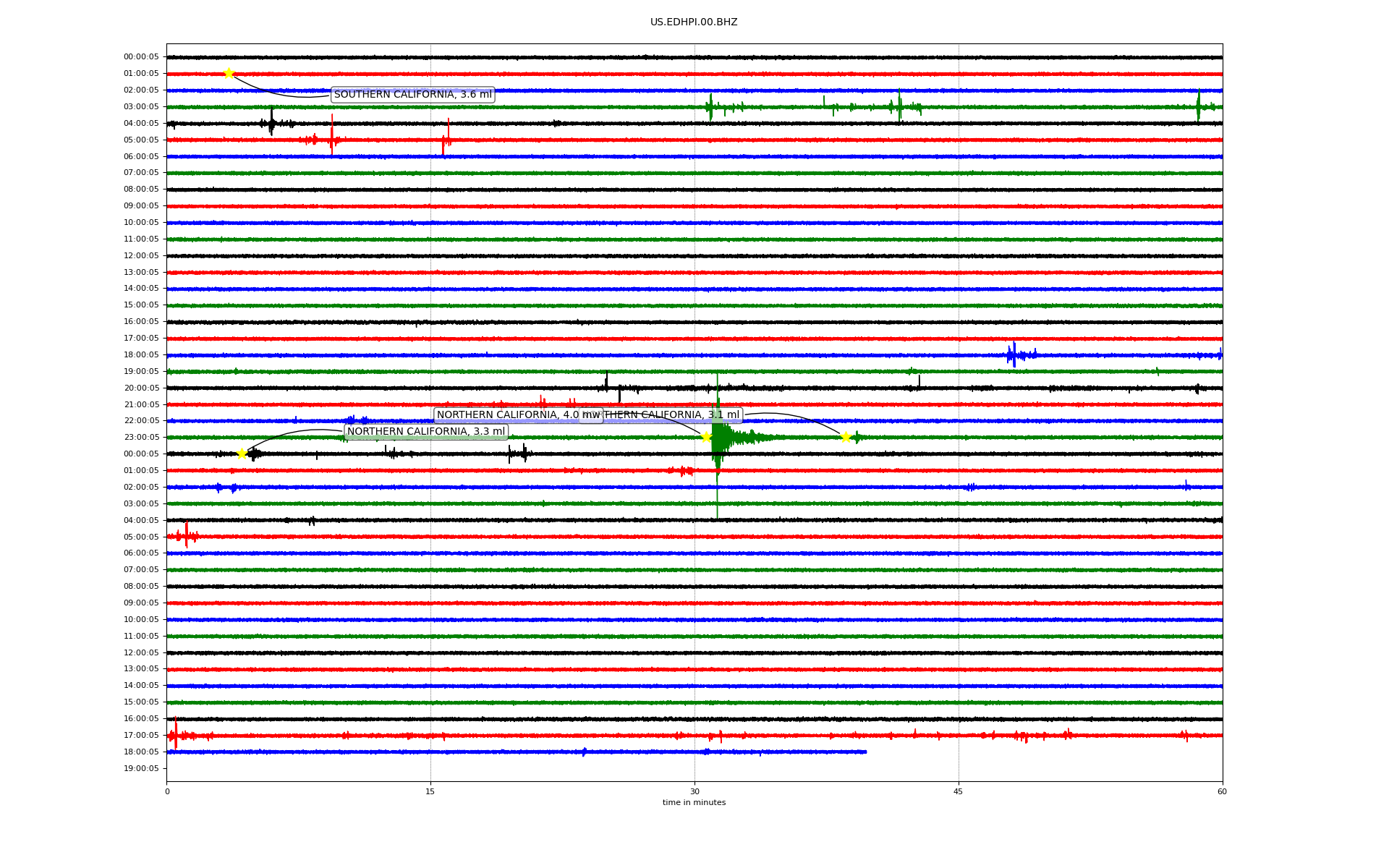Click the 0 tick label on the x-axis
The width and height of the screenshot is (1389, 868).
pyautogui.click(x=167, y=791)
